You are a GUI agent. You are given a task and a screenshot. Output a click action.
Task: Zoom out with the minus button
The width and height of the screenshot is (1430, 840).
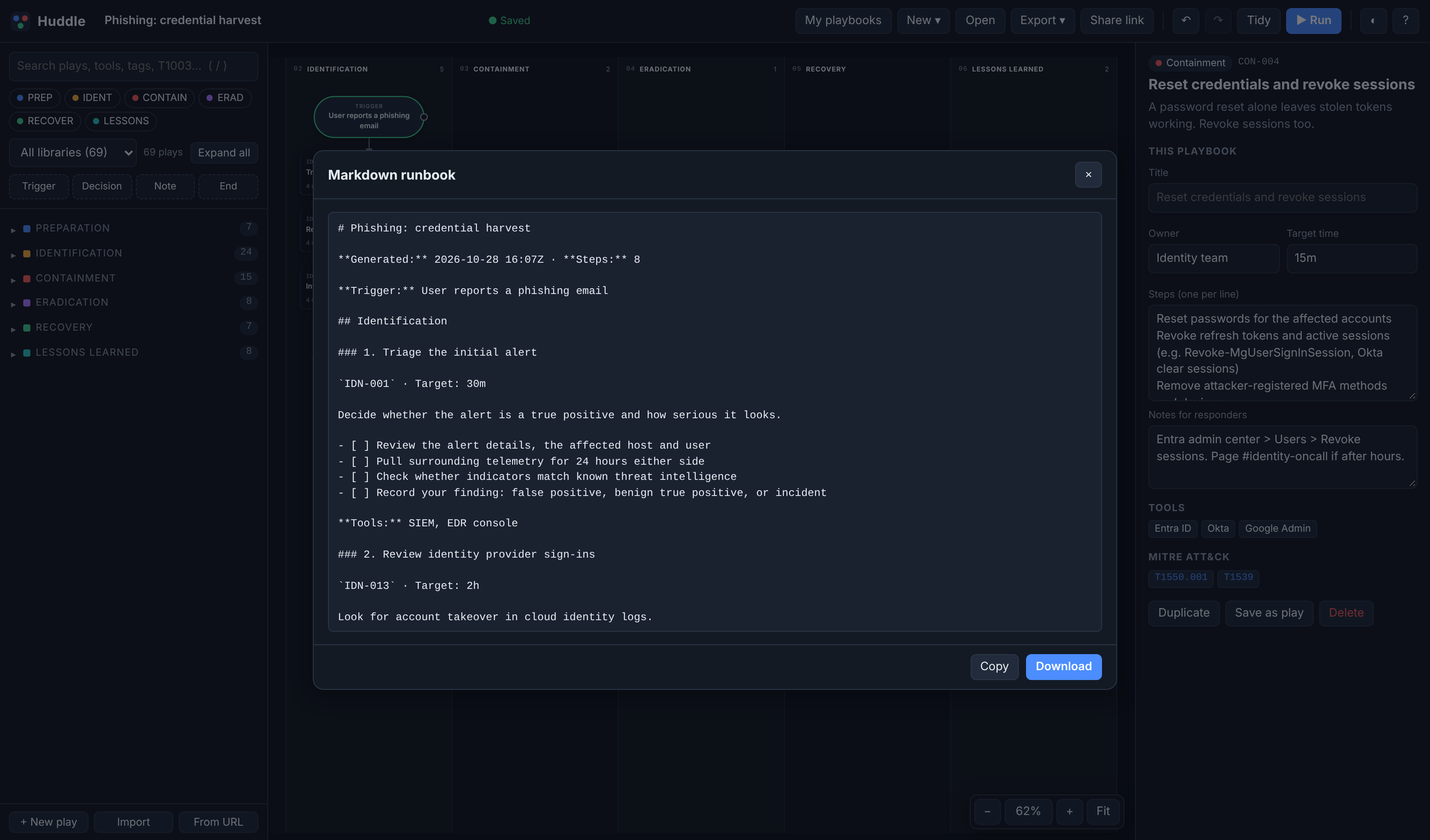coord(987,811)
